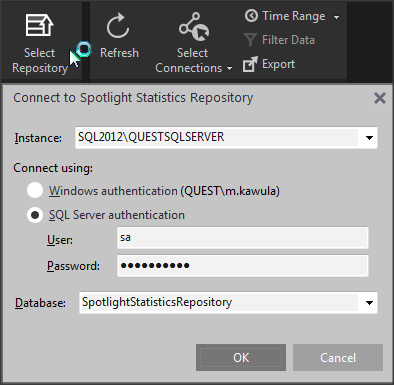This screenshot has width=394, height=385.
Task: Click the Select Connections share icon
Action: click(x=194, y=27)
